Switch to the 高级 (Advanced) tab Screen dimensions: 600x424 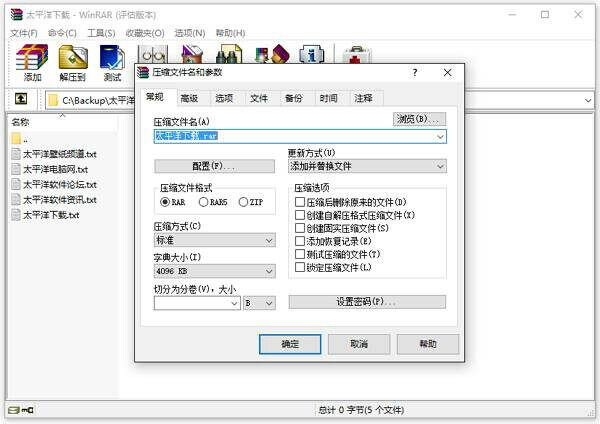[x=189, y=98]
